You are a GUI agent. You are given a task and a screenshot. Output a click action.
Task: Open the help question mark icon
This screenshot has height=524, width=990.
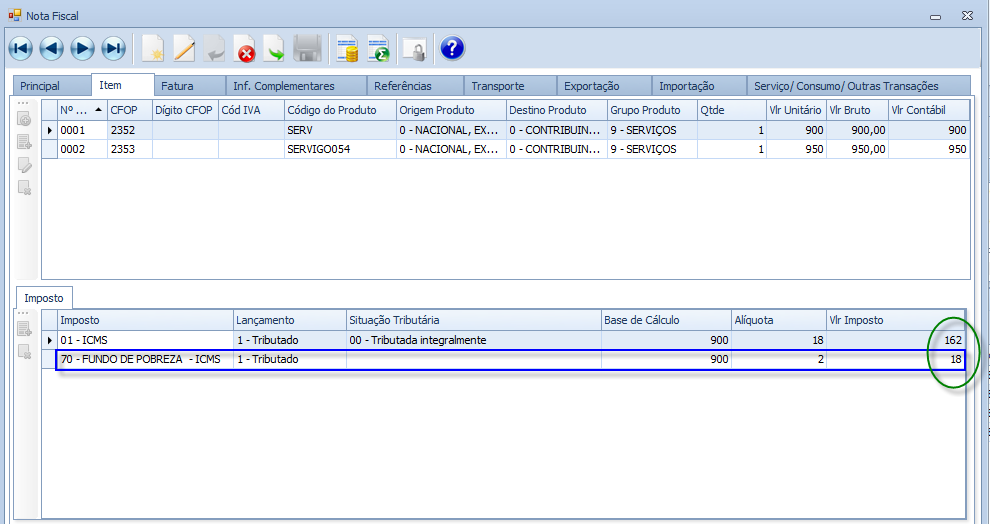click(x=452, y=48)
